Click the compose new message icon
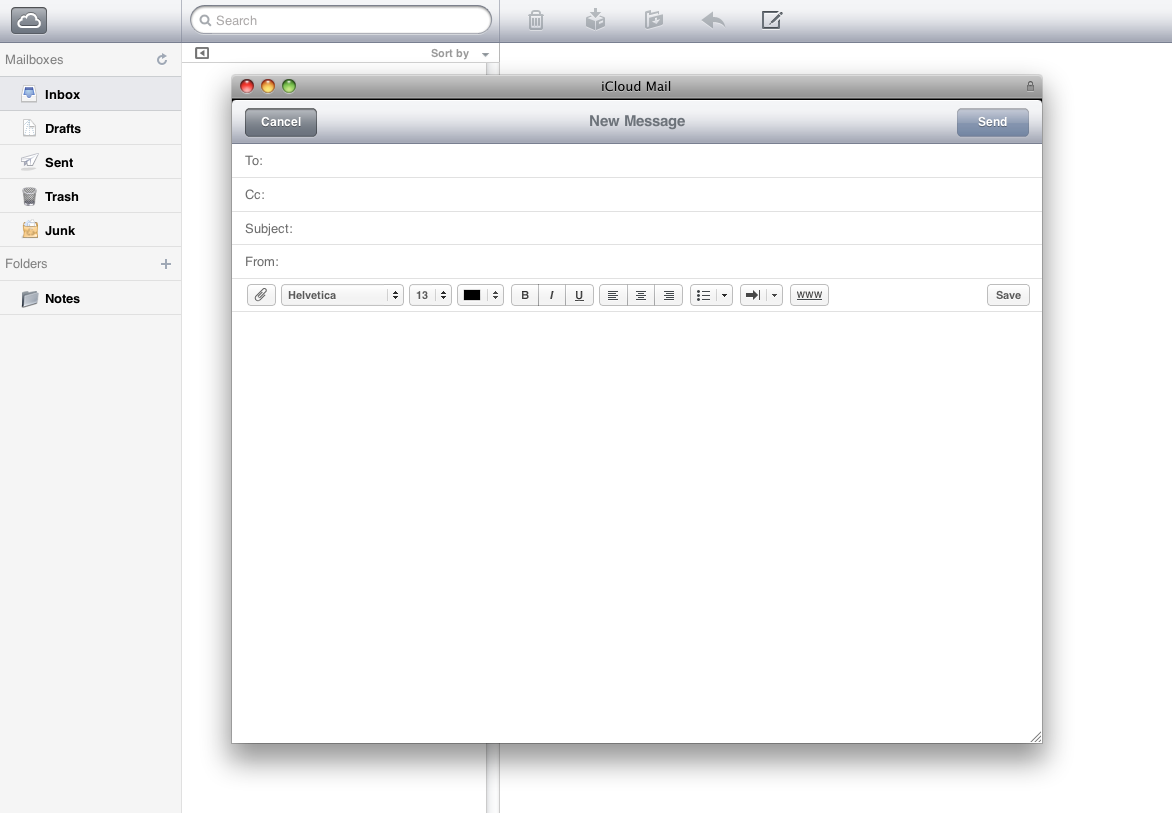The image size is (1172, 813). (771, 20)
